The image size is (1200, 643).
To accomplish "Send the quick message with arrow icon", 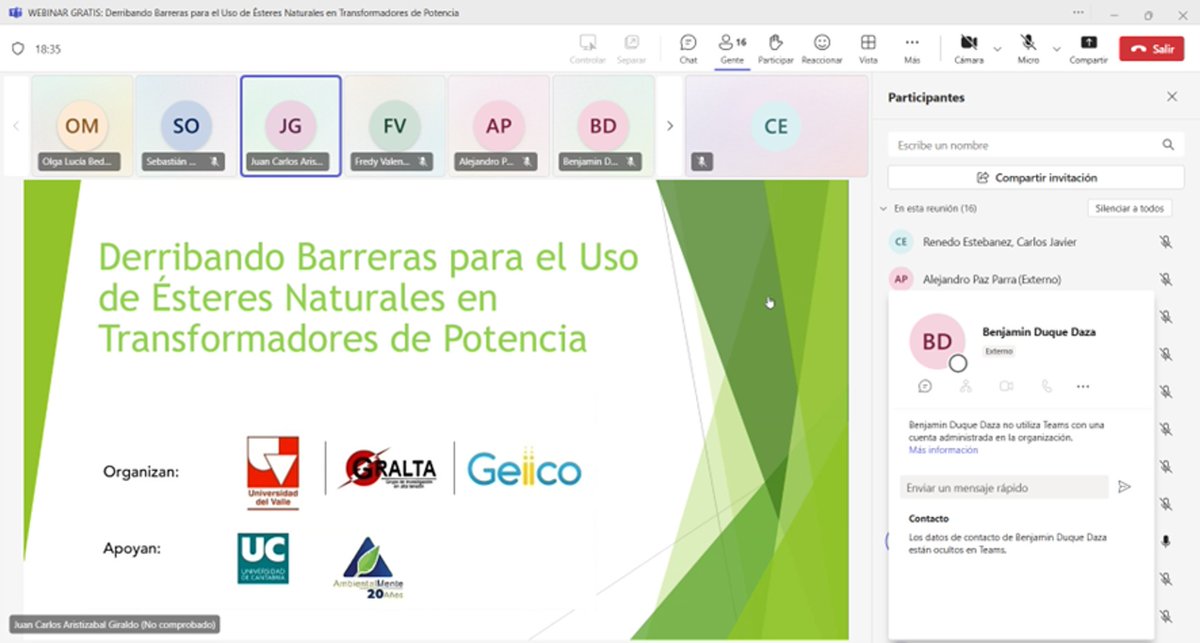I will point(1125,487).
